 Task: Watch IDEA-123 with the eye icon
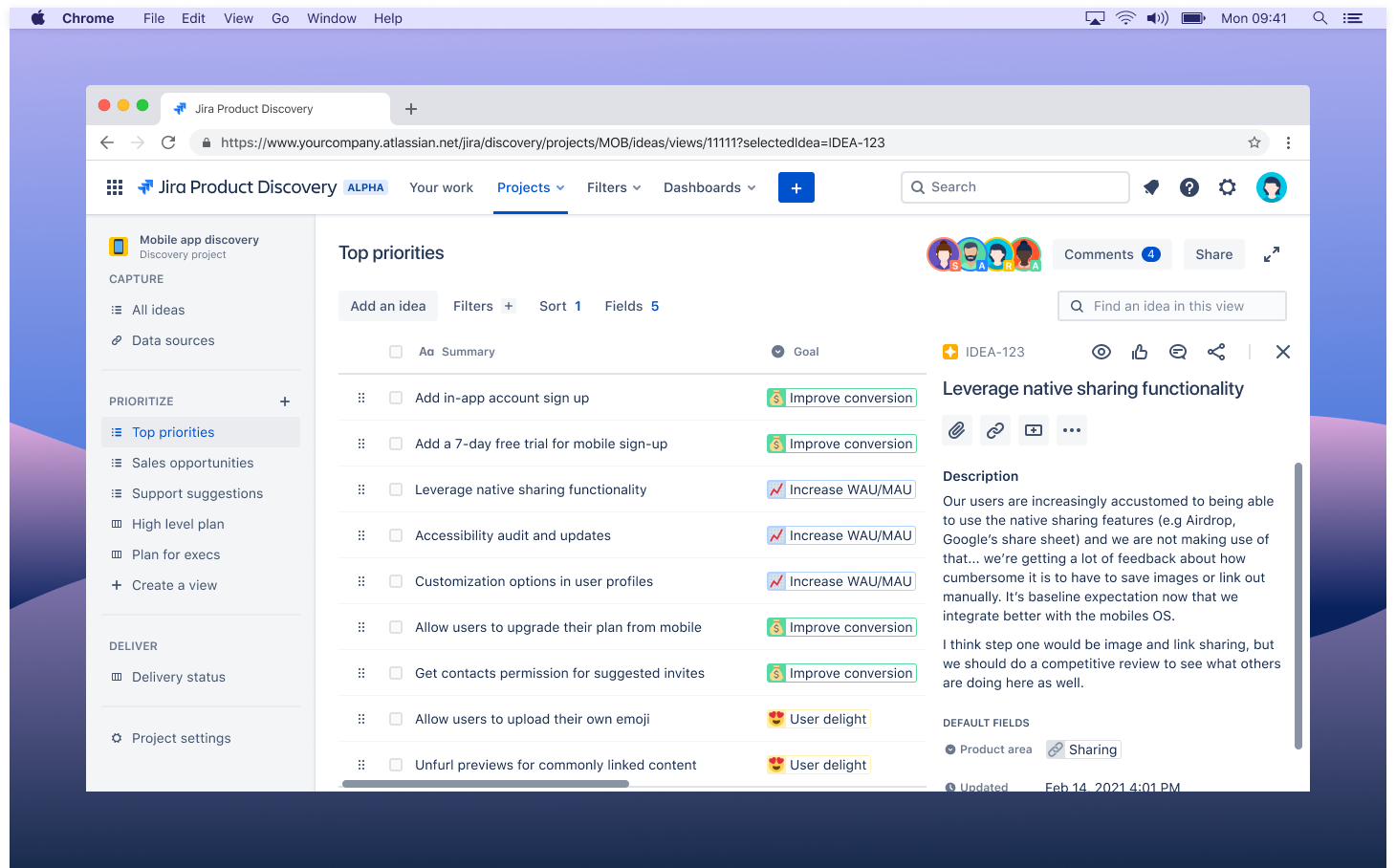tap(1102, 352)
